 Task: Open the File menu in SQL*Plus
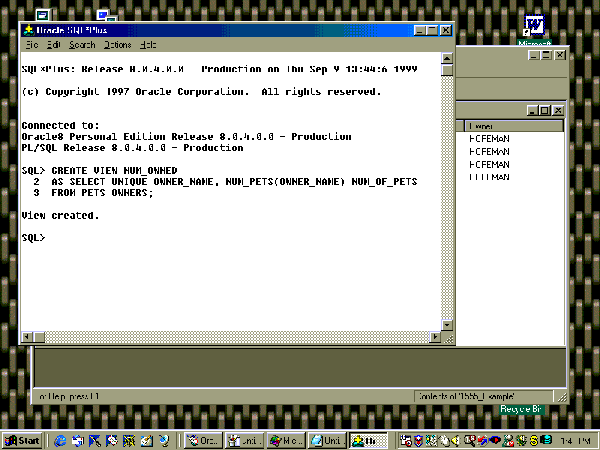[32, 45]
